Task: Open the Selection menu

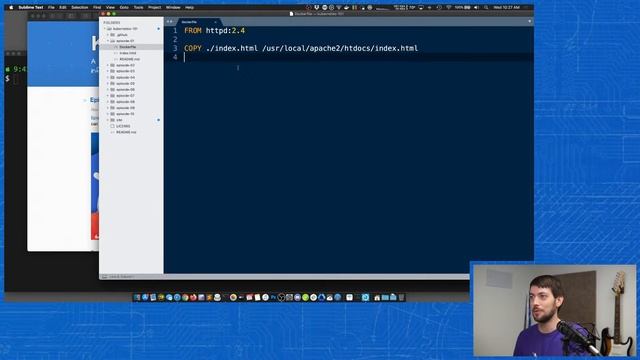Action: pyautogui.click(x=80, y=7)
